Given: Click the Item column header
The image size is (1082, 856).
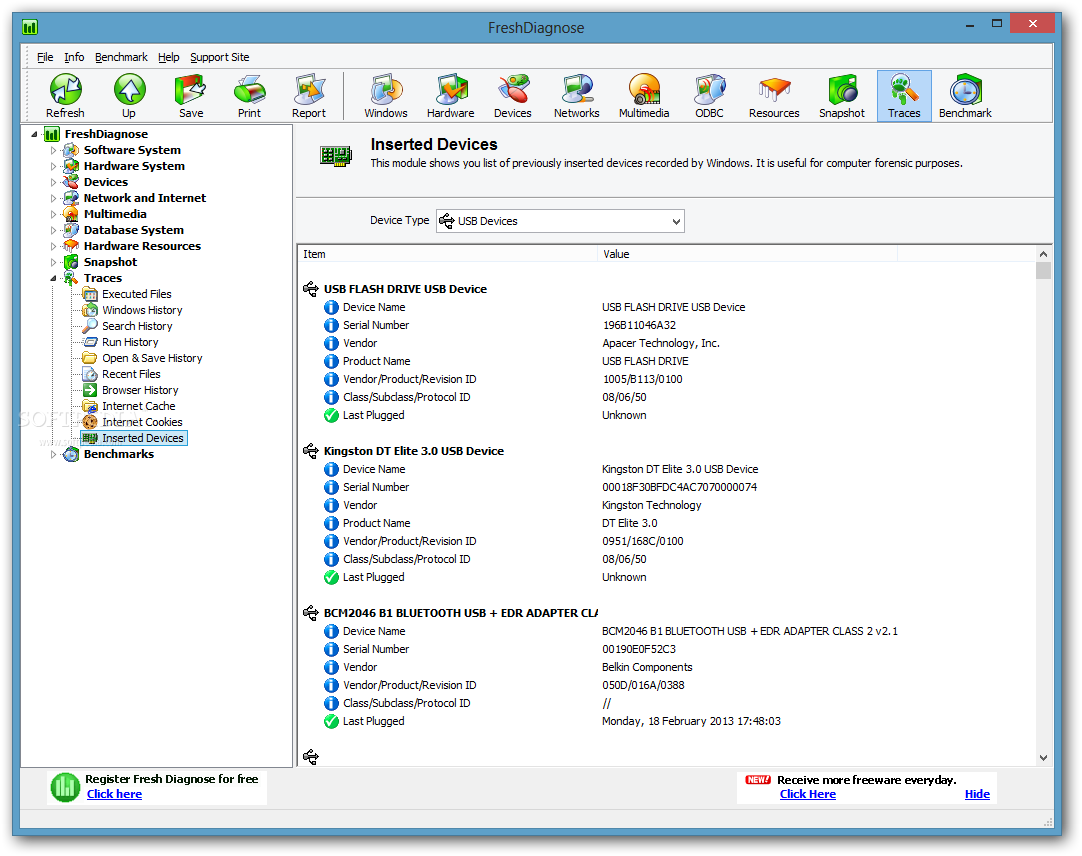Looking at the screenshot, I should (447, 254).
